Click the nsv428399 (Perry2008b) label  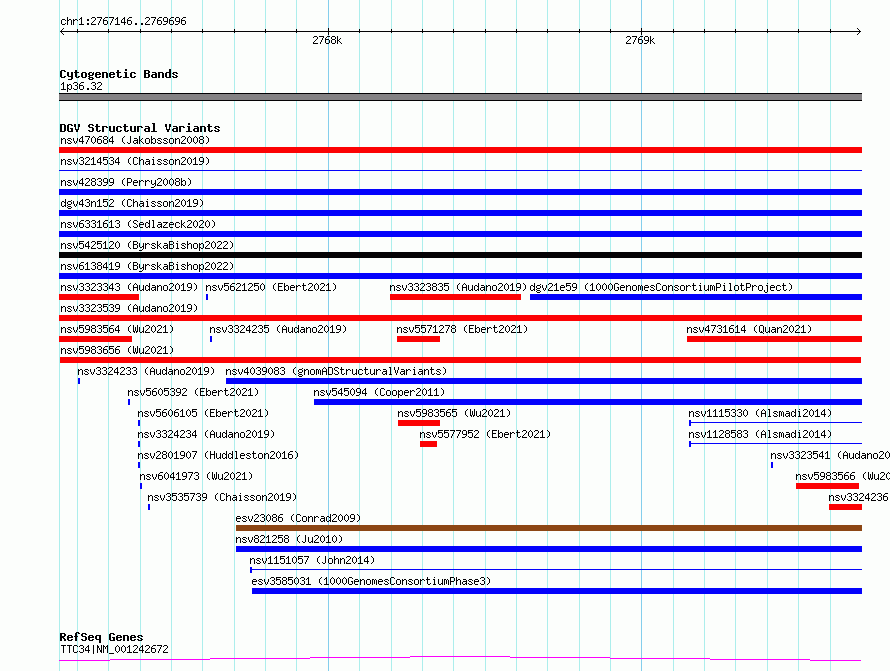[x=126, y=182]
